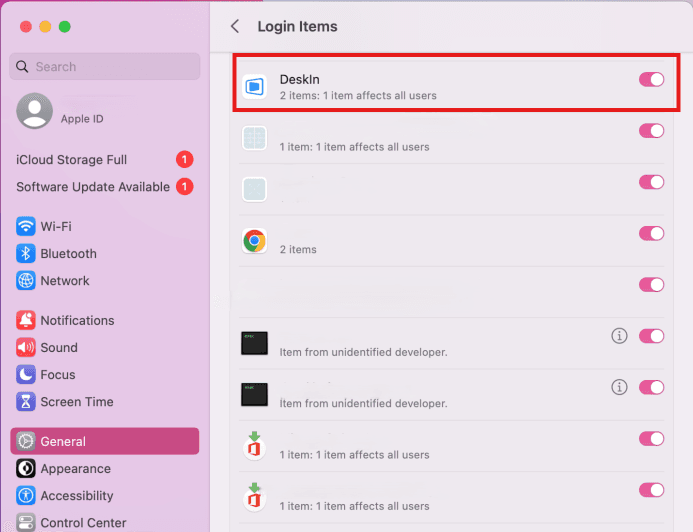
Task: Click the Software Update Available badge
Action: (x=185, y=187)
